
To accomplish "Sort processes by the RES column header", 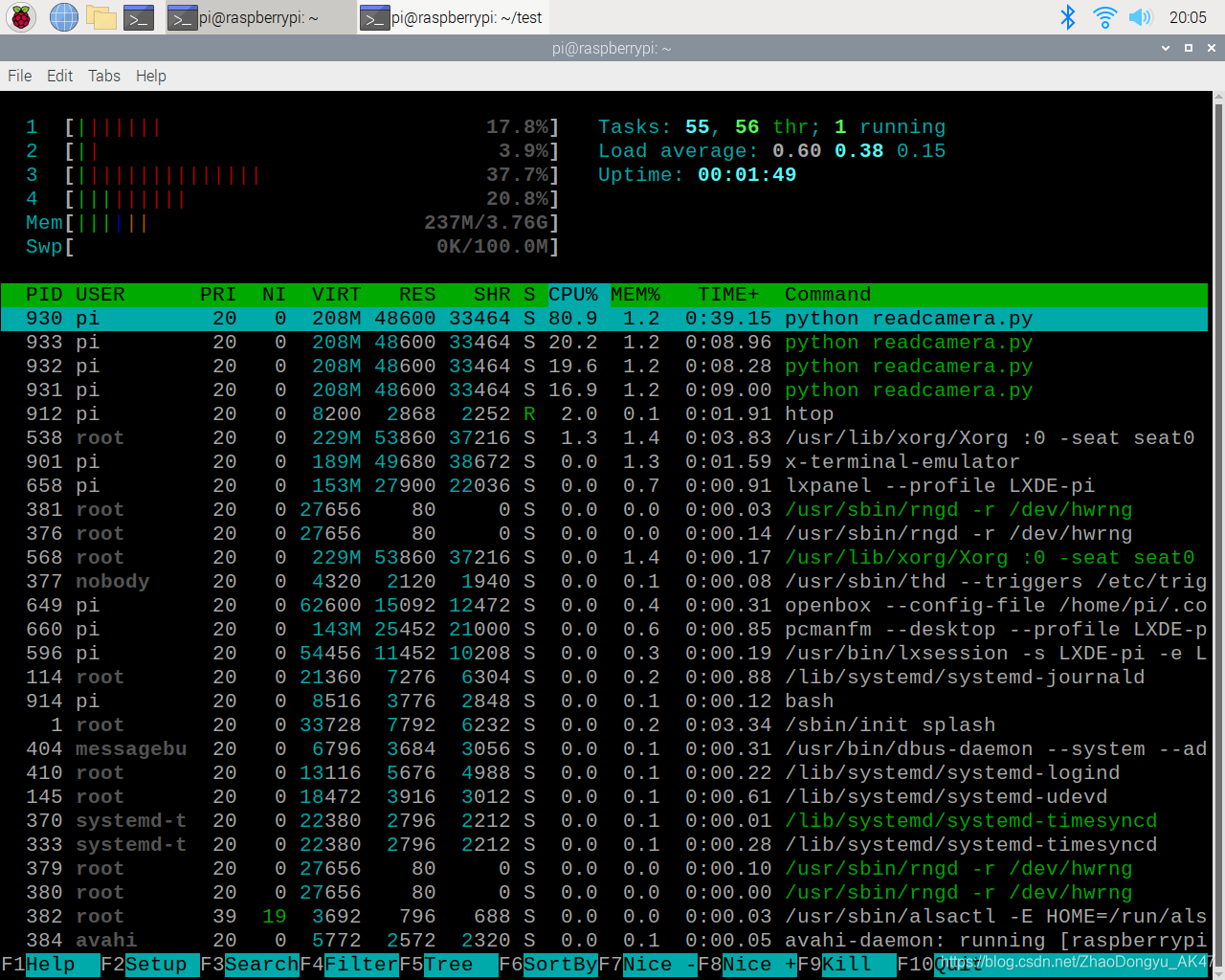I will pyautogui.click(x=417, y=295).
